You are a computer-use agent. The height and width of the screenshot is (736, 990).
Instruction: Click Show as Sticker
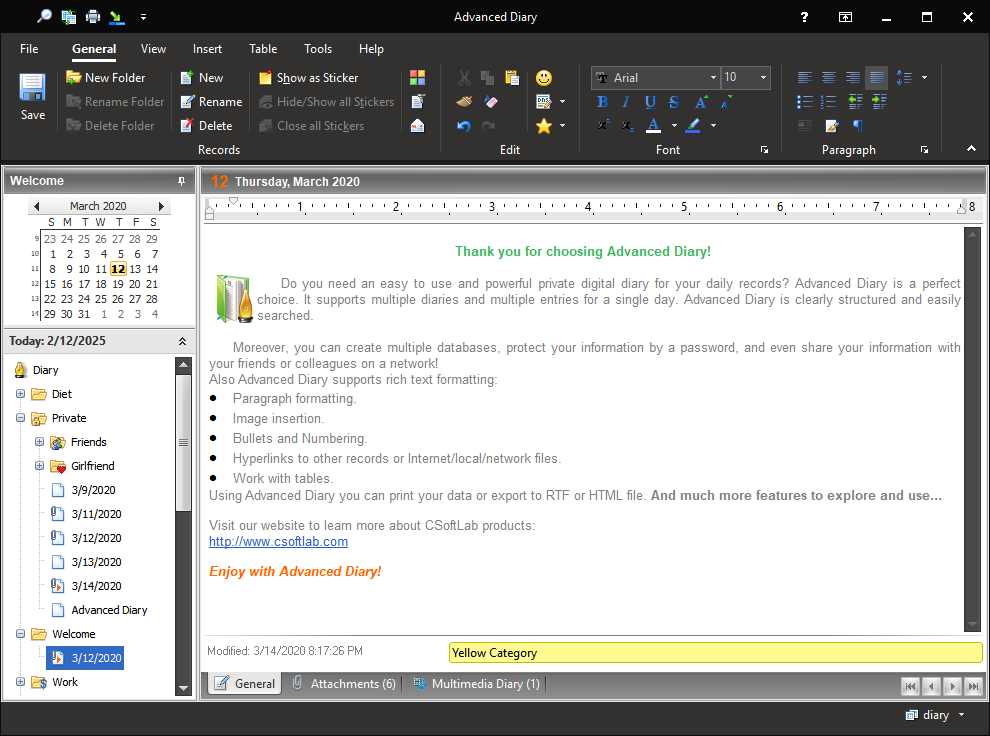[309, 78]
